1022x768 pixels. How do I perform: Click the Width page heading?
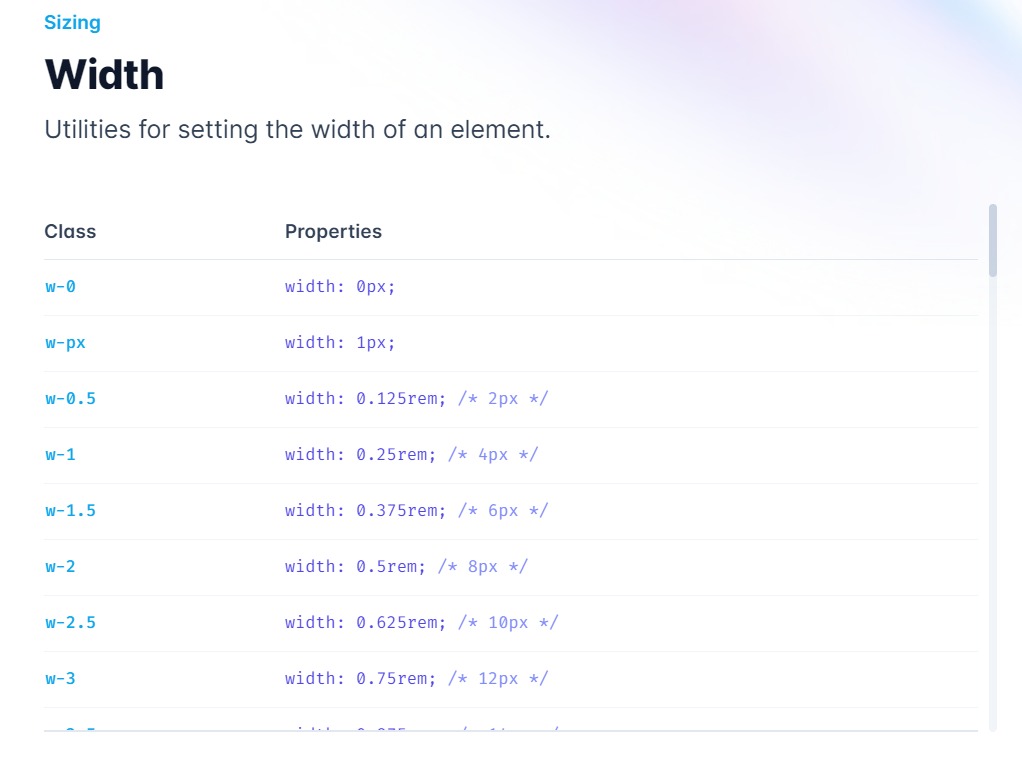coord(104,74)
